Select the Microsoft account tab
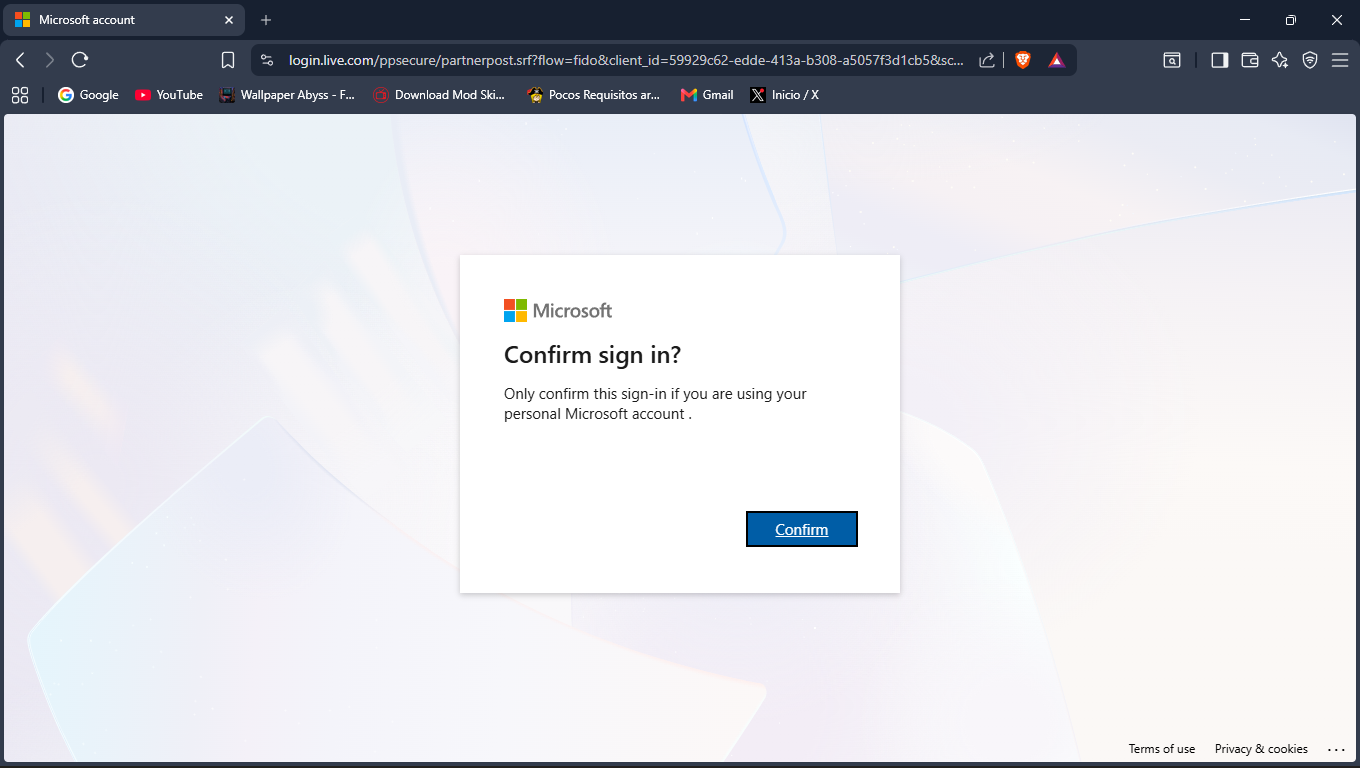1360x768 pixels. 124,20
